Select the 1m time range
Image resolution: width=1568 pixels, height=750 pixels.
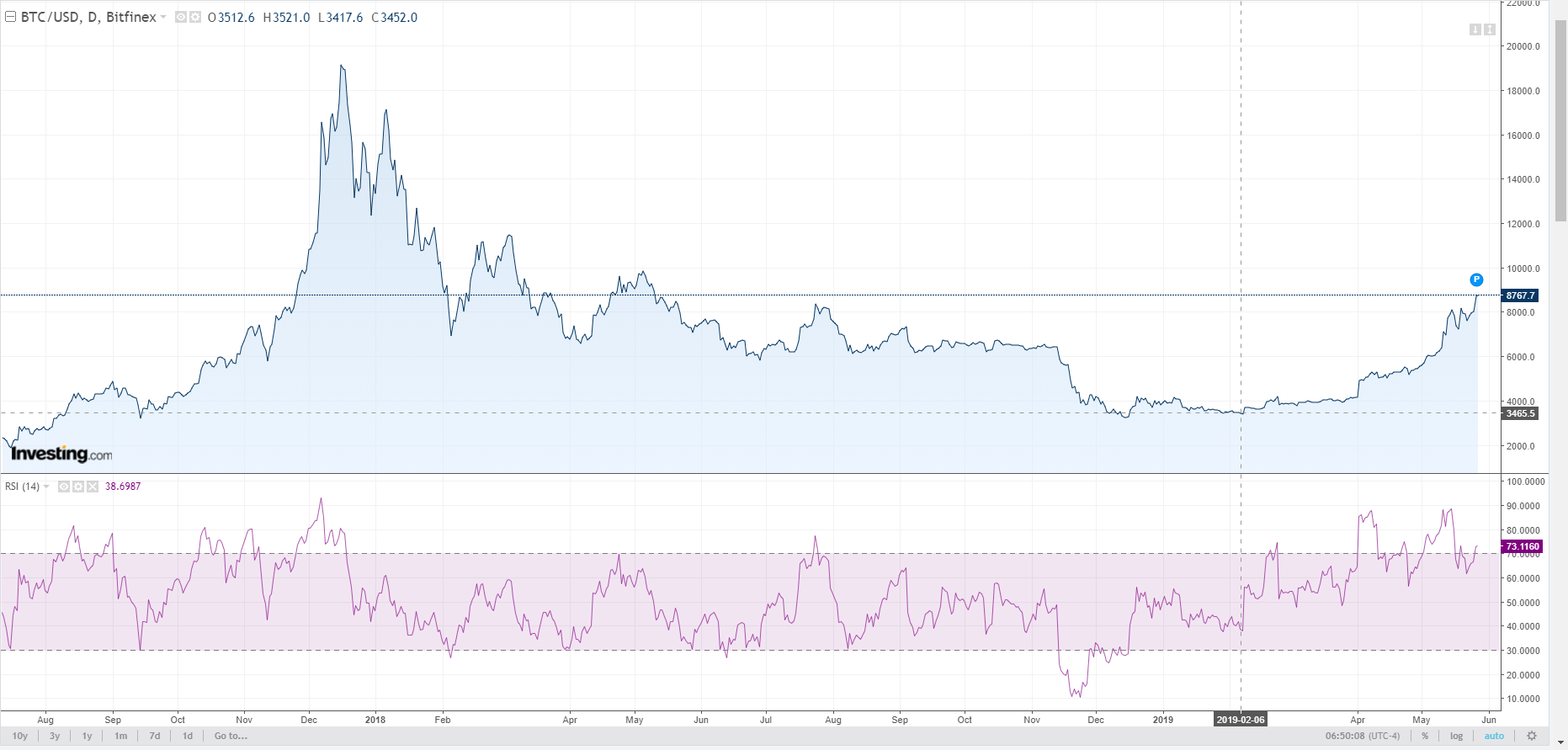click(x=121, y=736)
